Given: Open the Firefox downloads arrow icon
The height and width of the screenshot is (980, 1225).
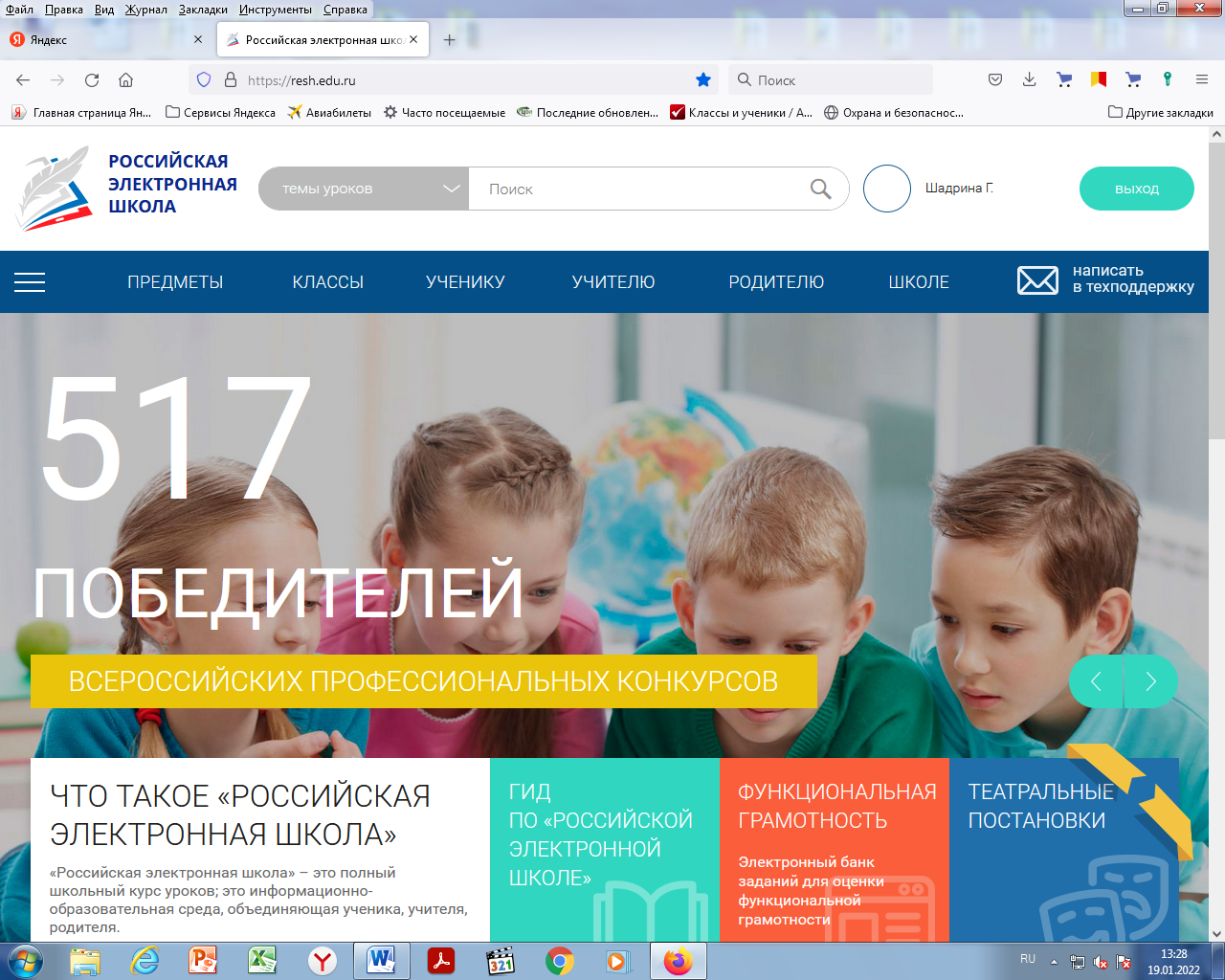Looking at the screenshot, I should (x=1030, y=80).
